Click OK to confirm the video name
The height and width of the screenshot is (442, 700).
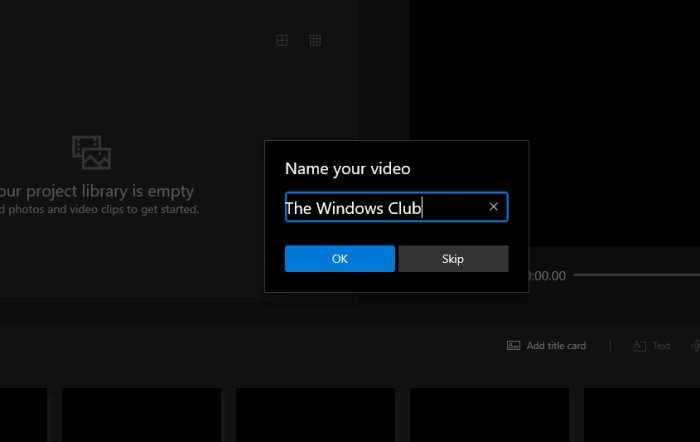[x=340, y=259]
